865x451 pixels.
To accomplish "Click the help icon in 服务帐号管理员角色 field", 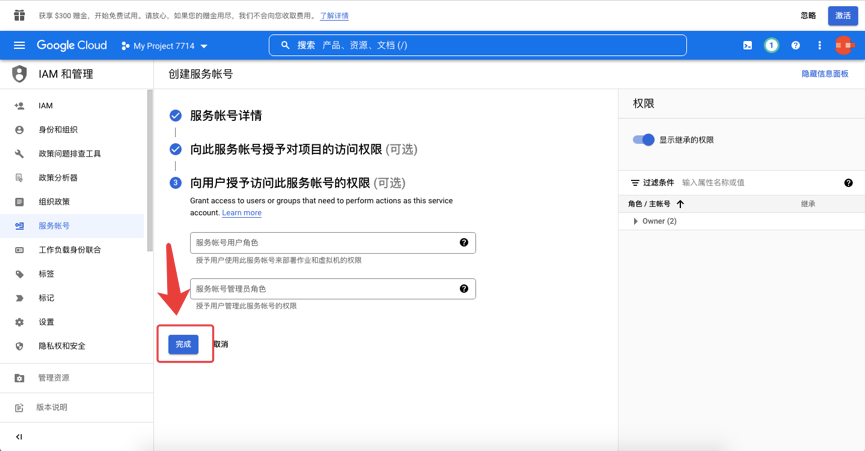I will pos(464,288).
